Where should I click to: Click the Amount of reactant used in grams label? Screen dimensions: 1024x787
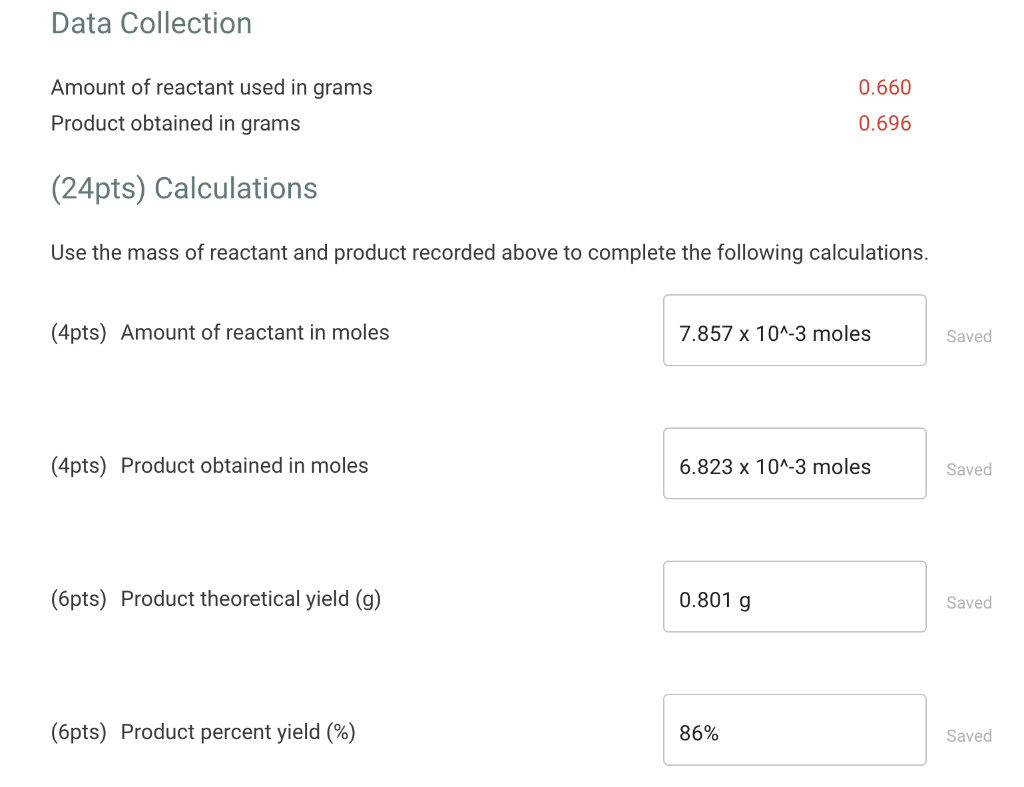click(211, 87)
